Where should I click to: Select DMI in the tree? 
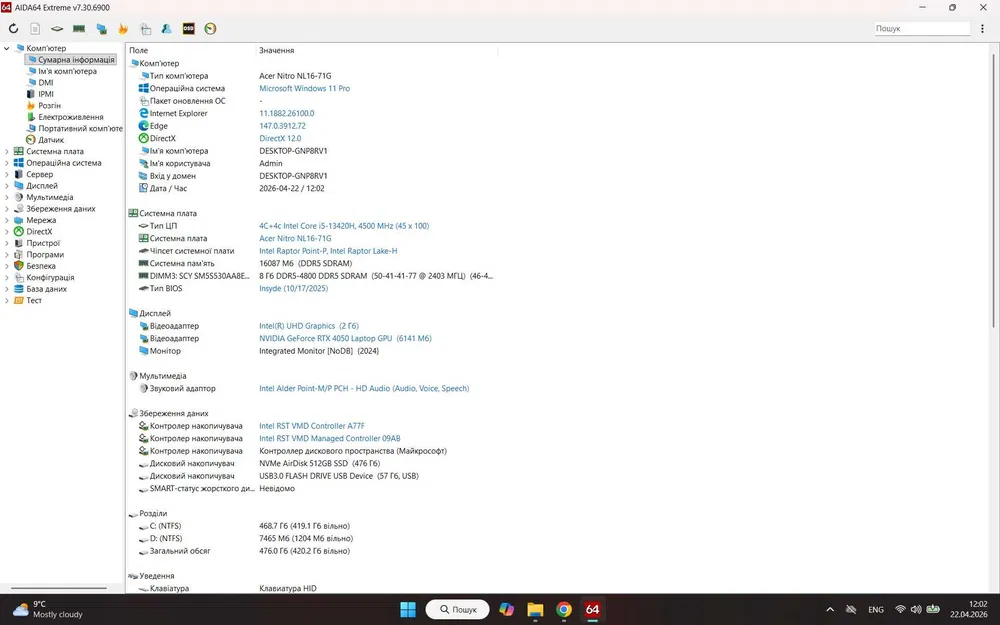45,82
